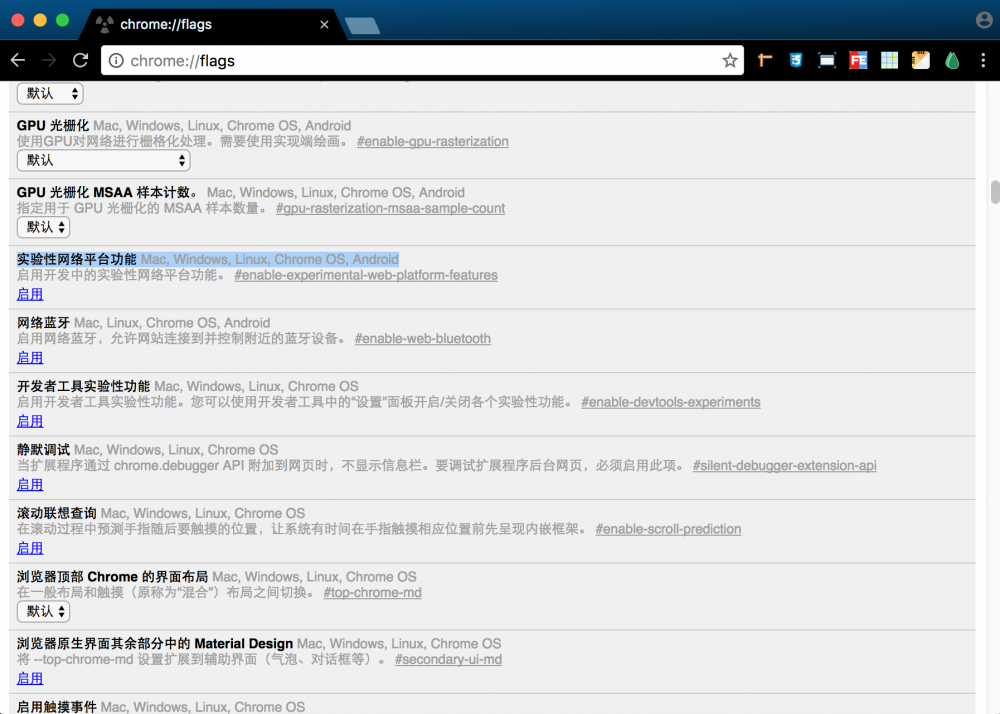The image size is (1000, 714).
Task: Click the highlighted 实验性网络平台功能 title
Action: click(77, 259)
